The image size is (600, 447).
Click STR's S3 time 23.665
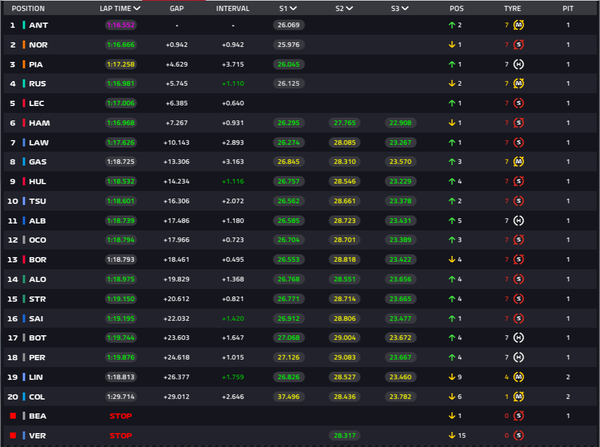(401, 299)
